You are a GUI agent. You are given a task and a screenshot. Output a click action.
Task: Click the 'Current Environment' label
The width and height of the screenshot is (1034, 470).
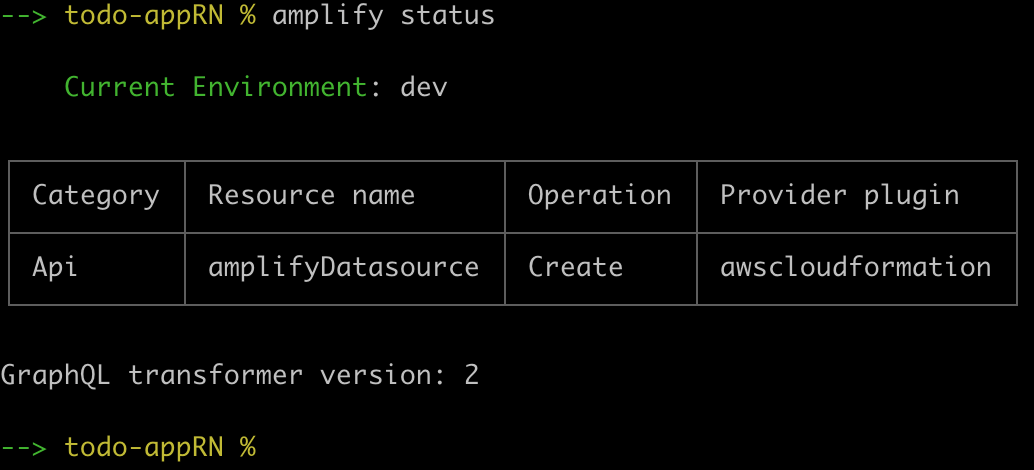[x=216, y=87]
